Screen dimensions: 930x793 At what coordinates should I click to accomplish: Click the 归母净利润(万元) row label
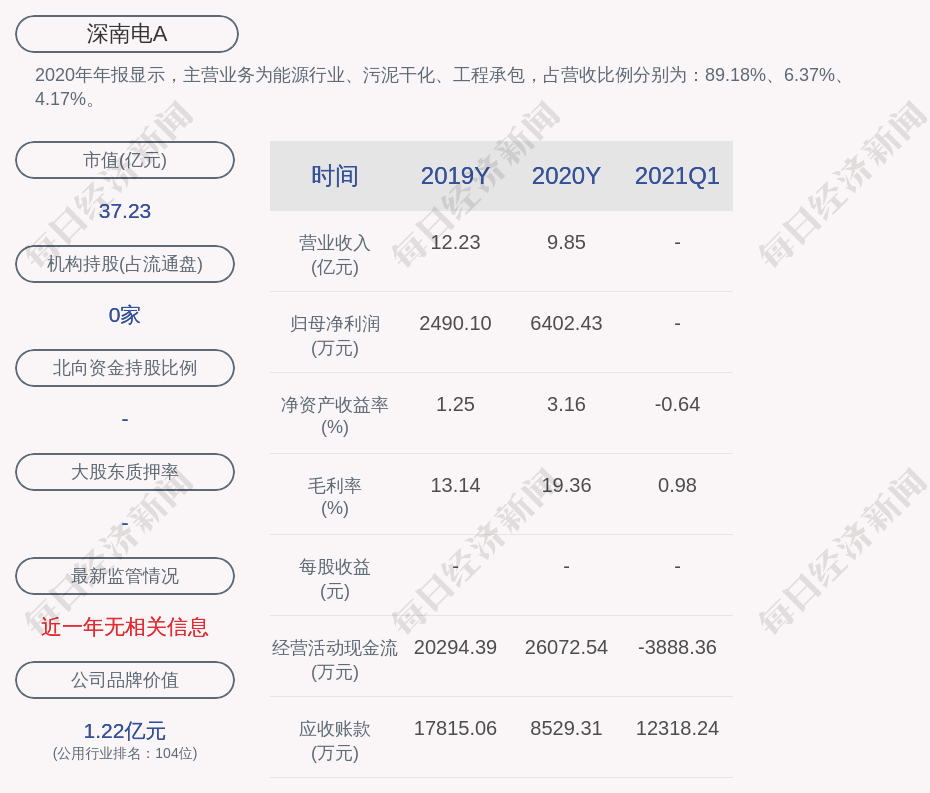(335, 336)
